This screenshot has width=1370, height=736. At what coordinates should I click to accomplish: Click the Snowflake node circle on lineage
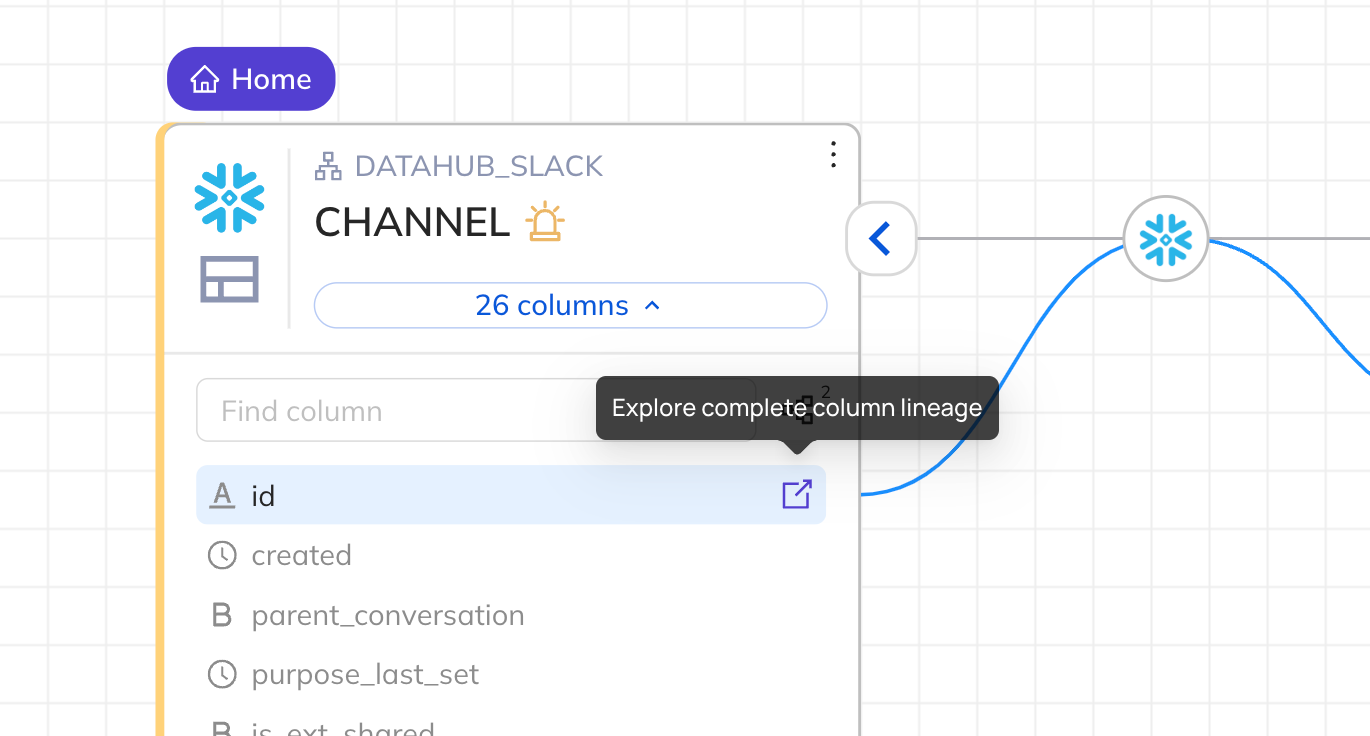pos(1166,238)
